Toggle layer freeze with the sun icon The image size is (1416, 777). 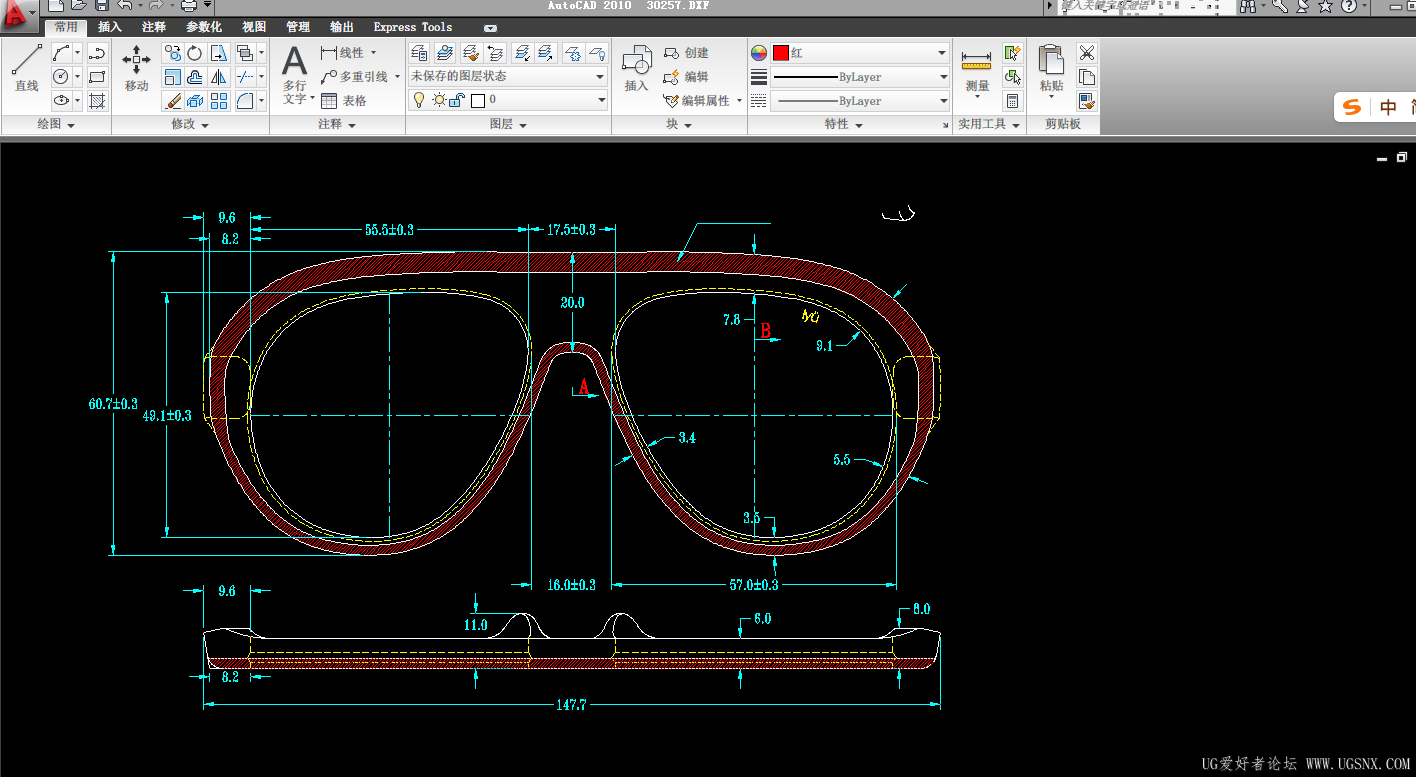(x=439, y=100)
